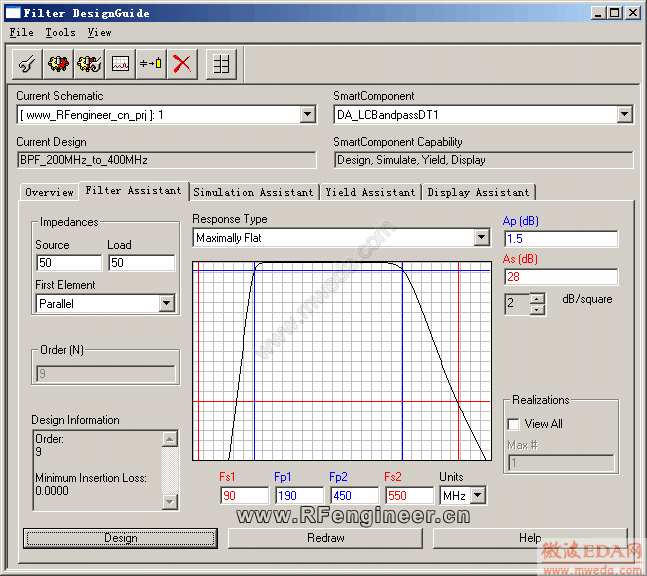The image size is (647, 576).
Task: Click Design Information scroll up arrow
Action: (x=170, y=439)
